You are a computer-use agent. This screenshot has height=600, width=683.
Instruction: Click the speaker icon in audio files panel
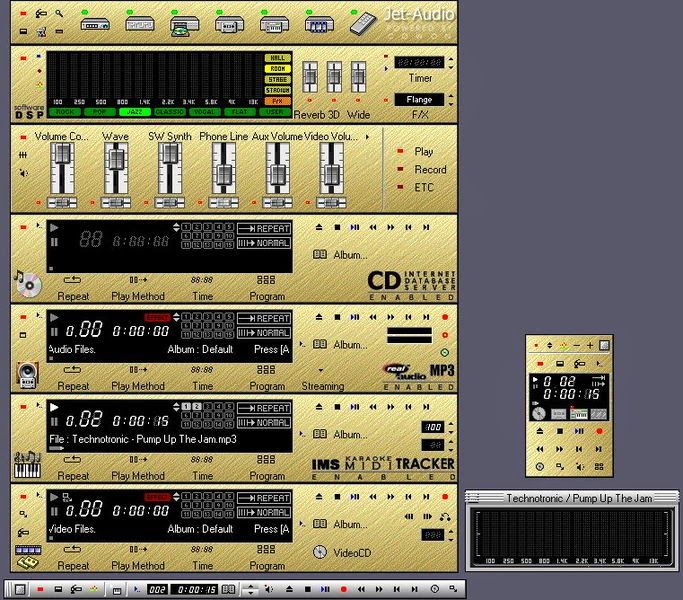(27, 375)
